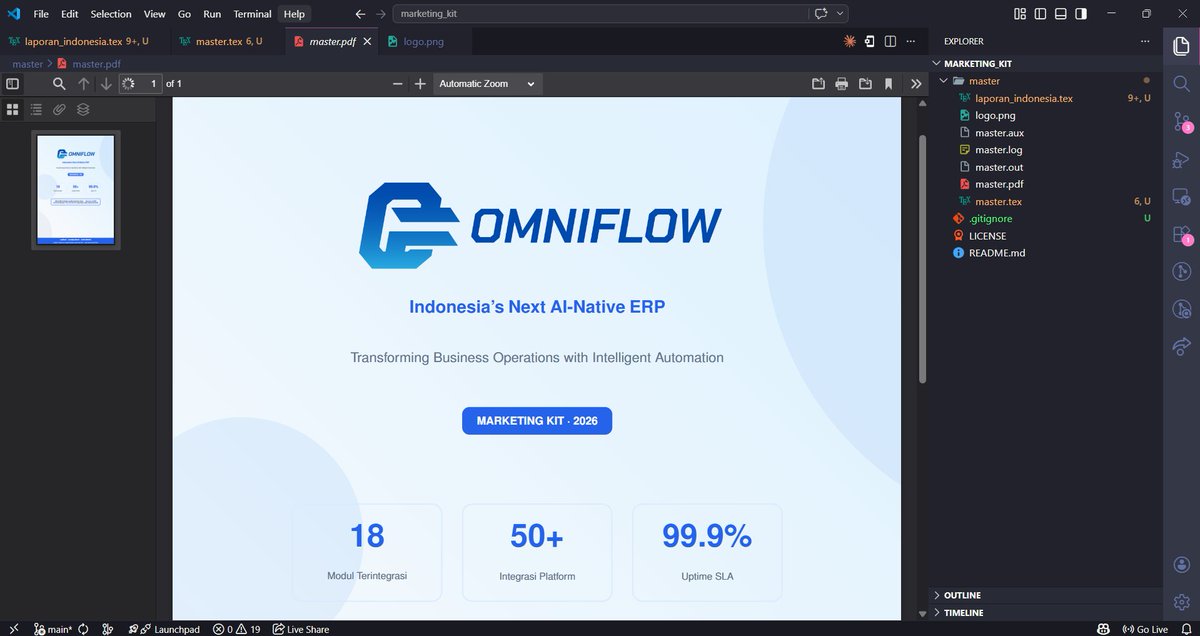1200x636 pixels.
Task: Open Copilot chat icon in title bar
Action: [822, 14]
